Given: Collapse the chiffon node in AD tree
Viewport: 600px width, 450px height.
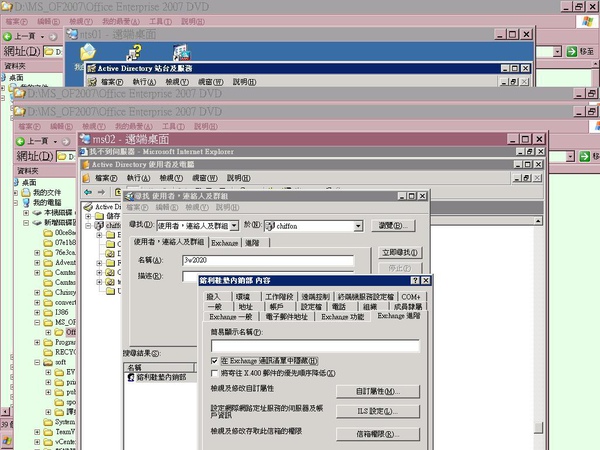Looking at the screenshot, I should click(x=88, y=226).
